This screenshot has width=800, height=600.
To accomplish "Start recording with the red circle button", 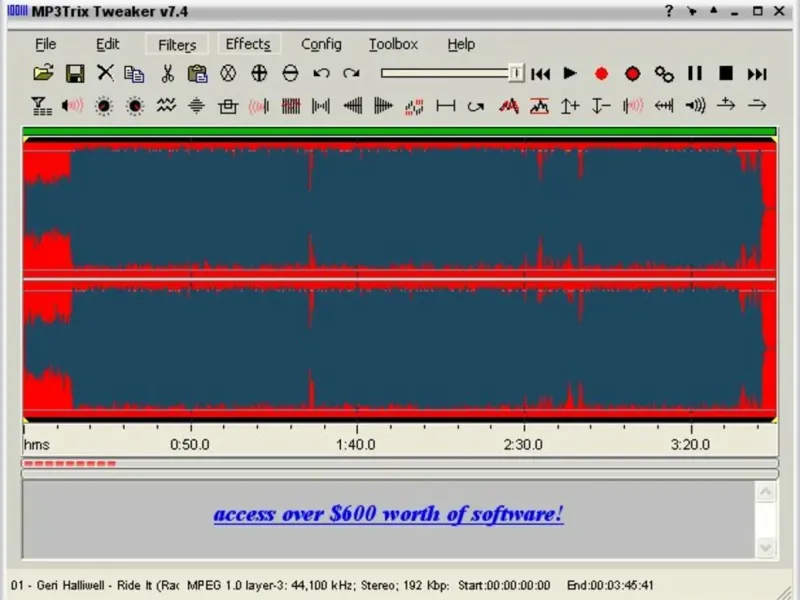I will pyautogui.click(x=602, y=74).
